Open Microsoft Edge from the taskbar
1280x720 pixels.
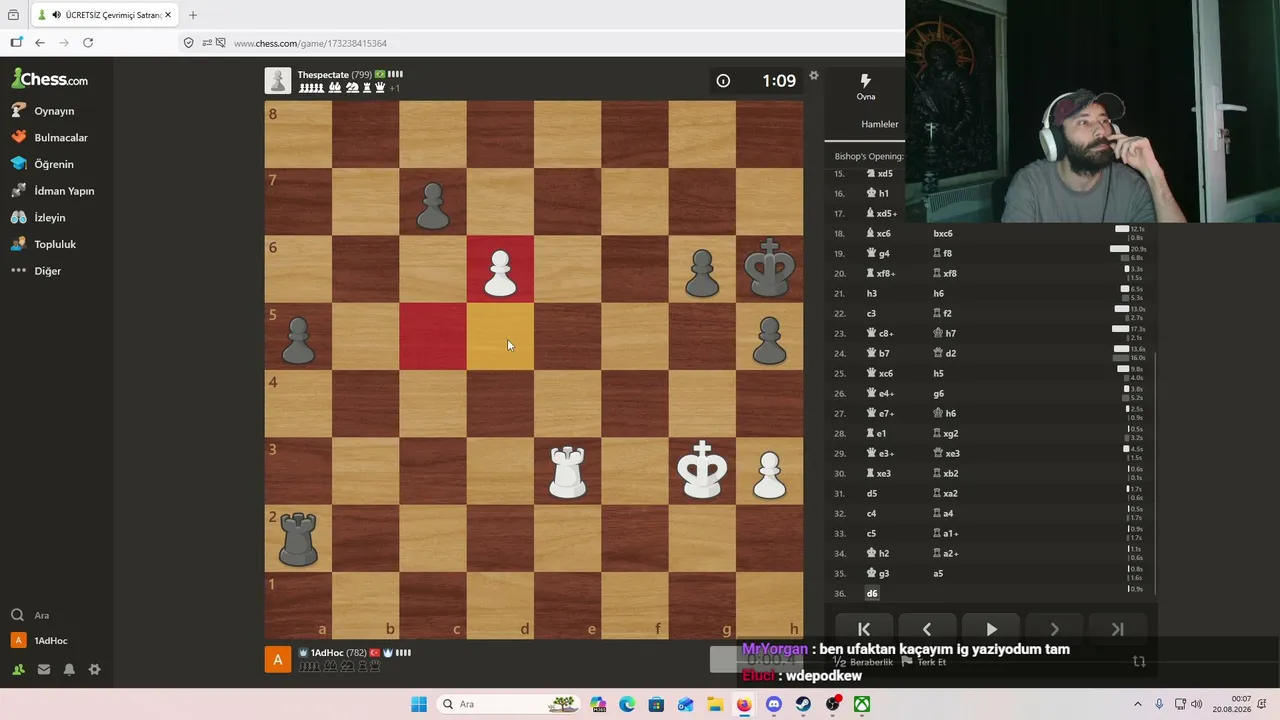pos(627,704)
